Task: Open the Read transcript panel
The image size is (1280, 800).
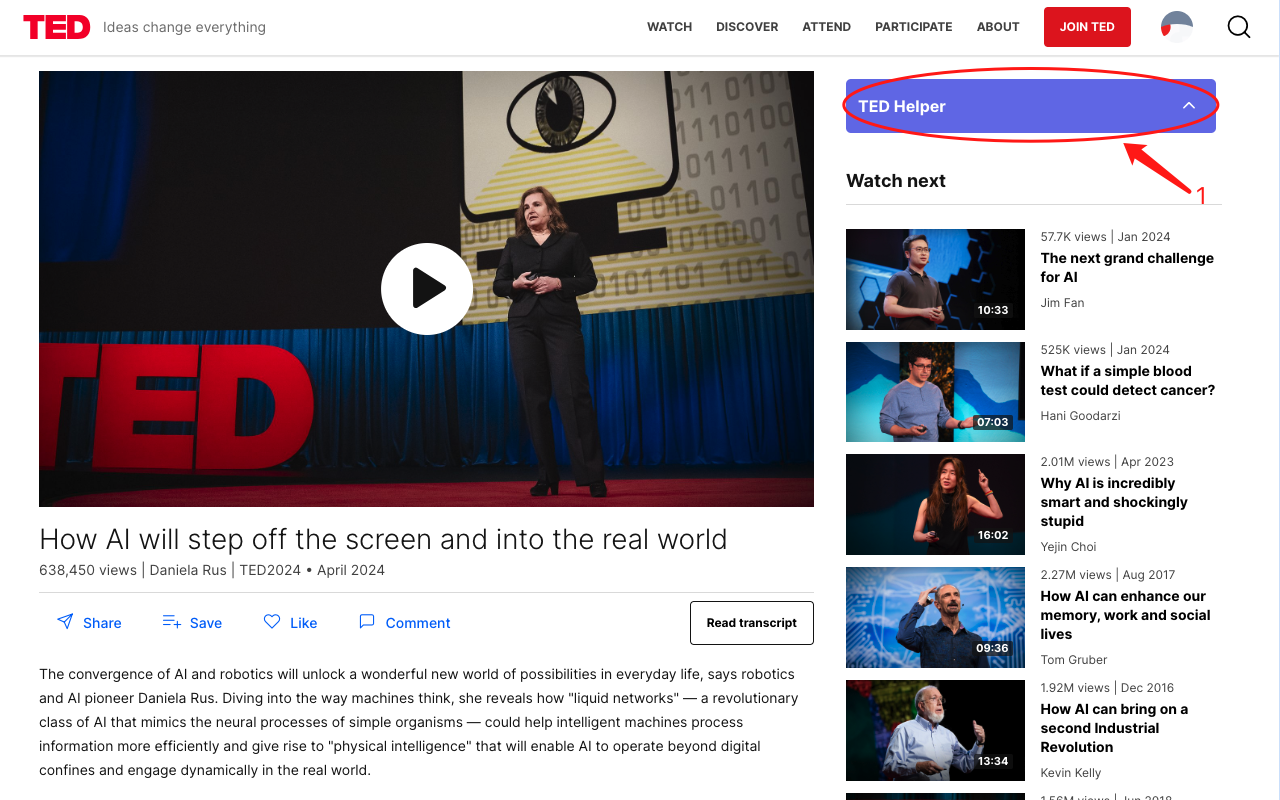Action: point(751,622)
